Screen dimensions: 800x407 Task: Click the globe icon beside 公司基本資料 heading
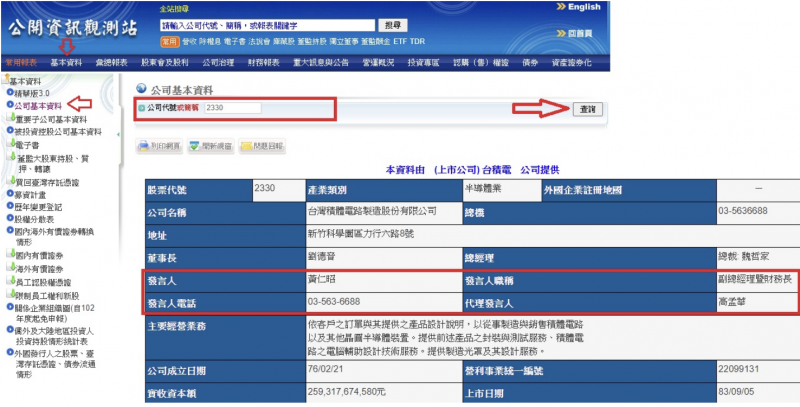click(x=141, y=89)
